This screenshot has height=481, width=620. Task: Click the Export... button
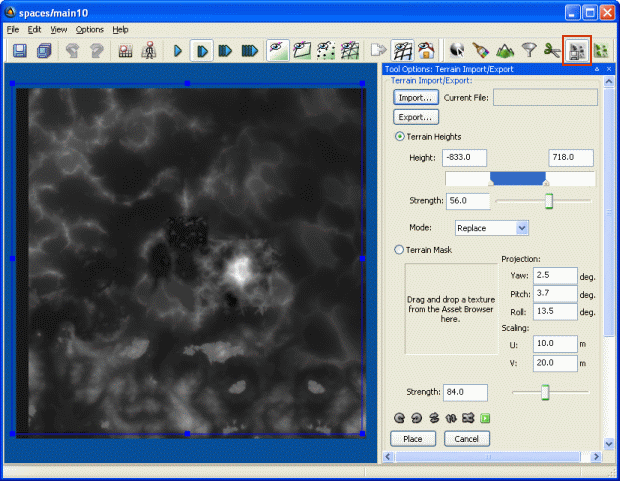pyautogui.click(x=415, y=117)
